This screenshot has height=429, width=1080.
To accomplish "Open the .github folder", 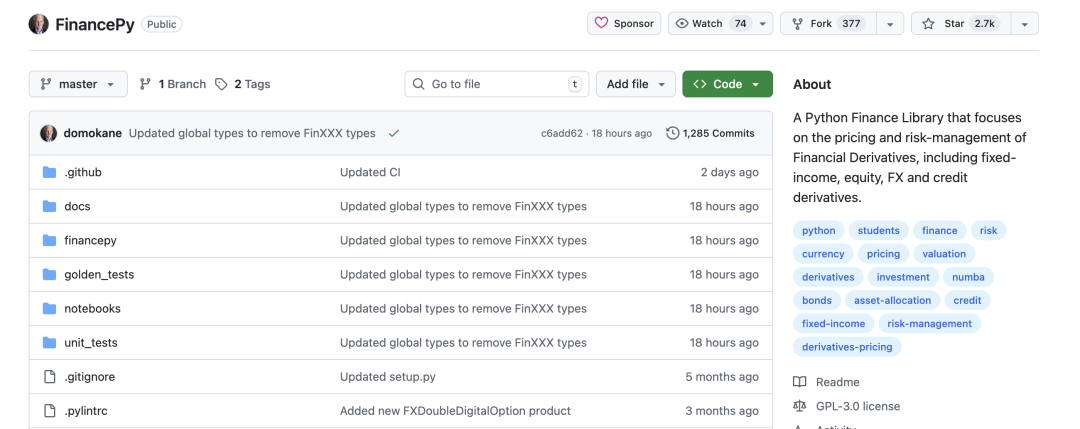I will 83,172.
